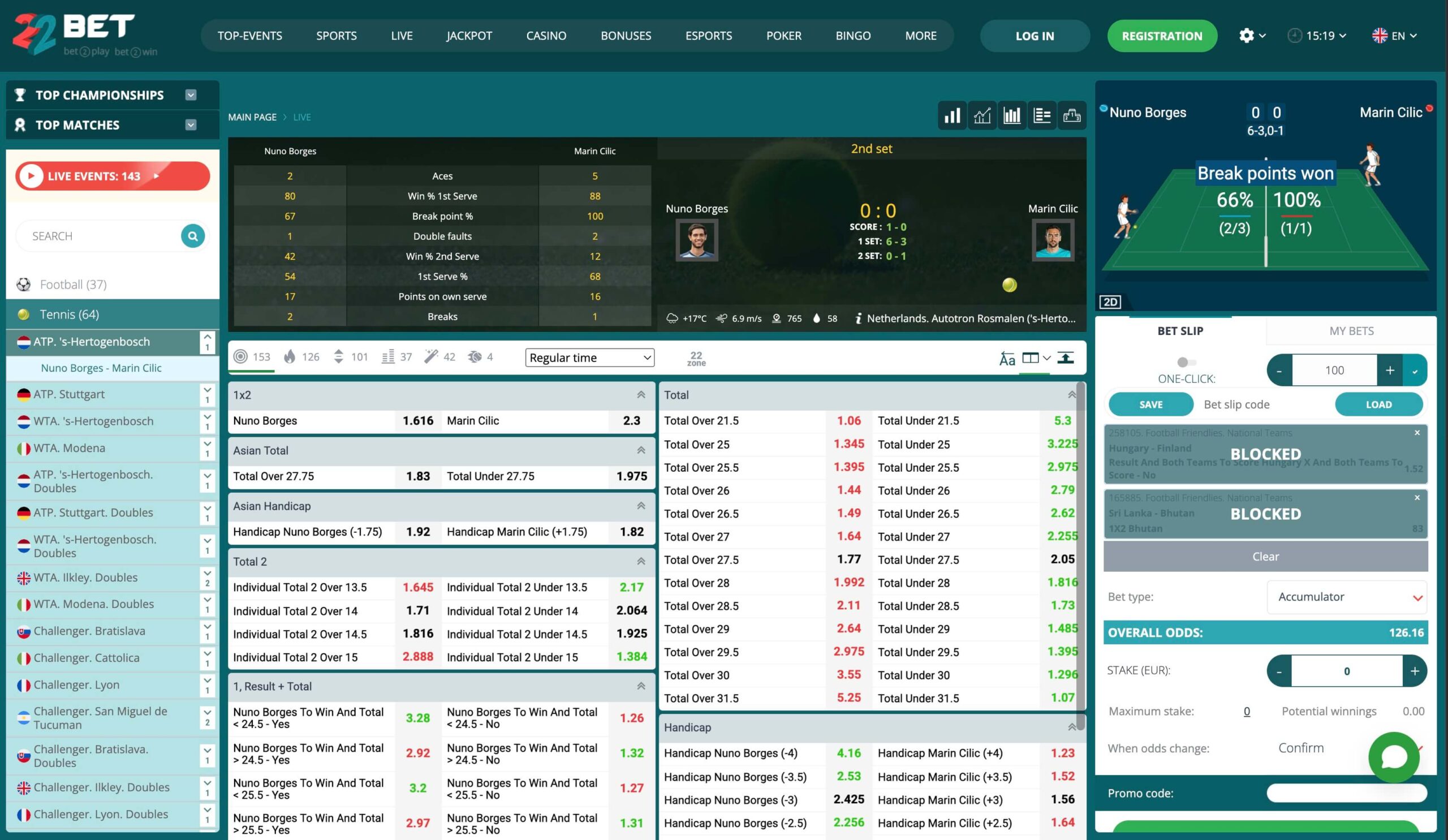Collapse the 1x2 market section
The width and height of the screenshot is (1448, 840).
pyautogui.click(x=641, y=395)
